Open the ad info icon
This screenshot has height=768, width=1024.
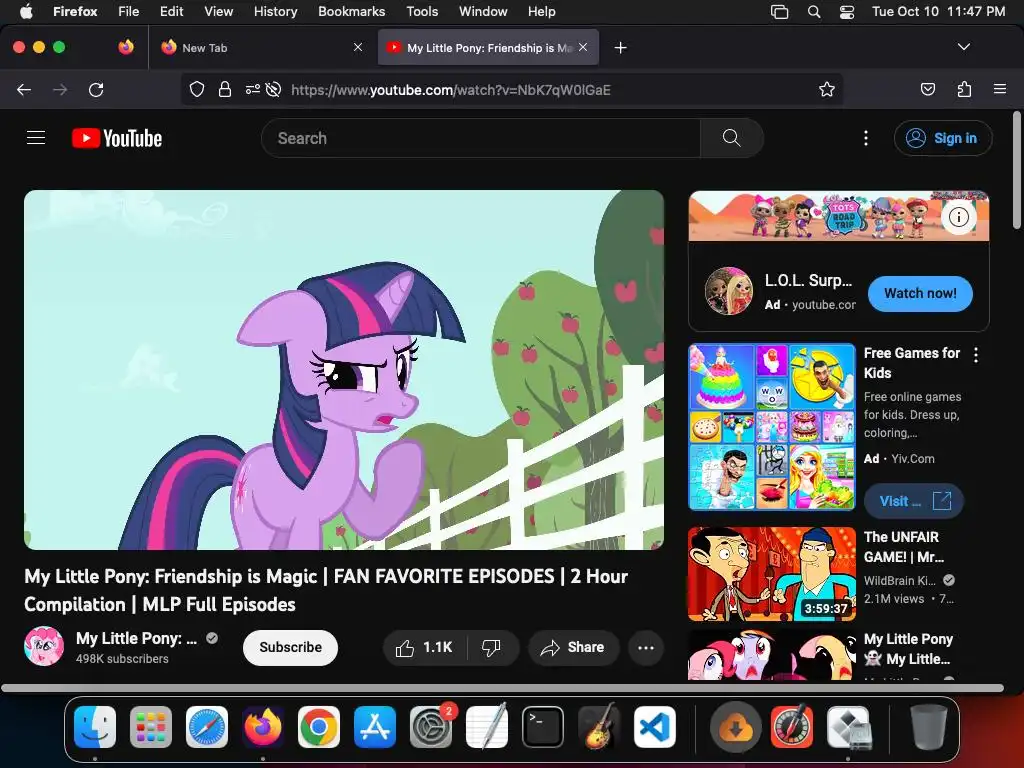tap(958, 217)
